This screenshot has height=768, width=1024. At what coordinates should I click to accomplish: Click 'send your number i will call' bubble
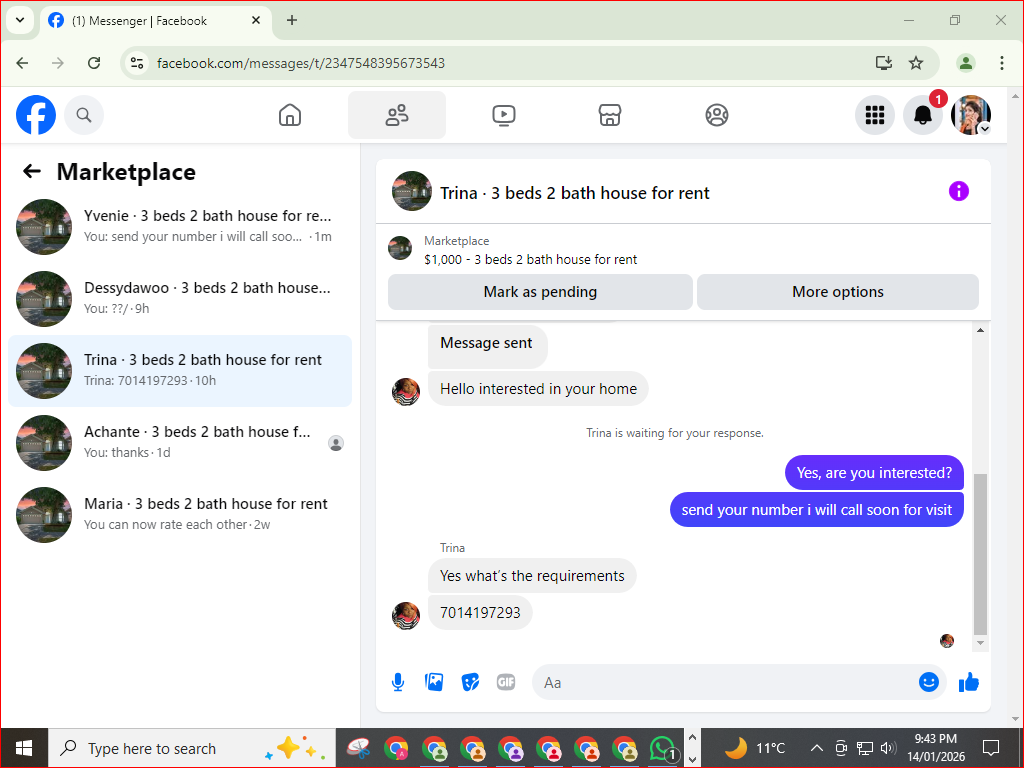(x=817, y=510)
